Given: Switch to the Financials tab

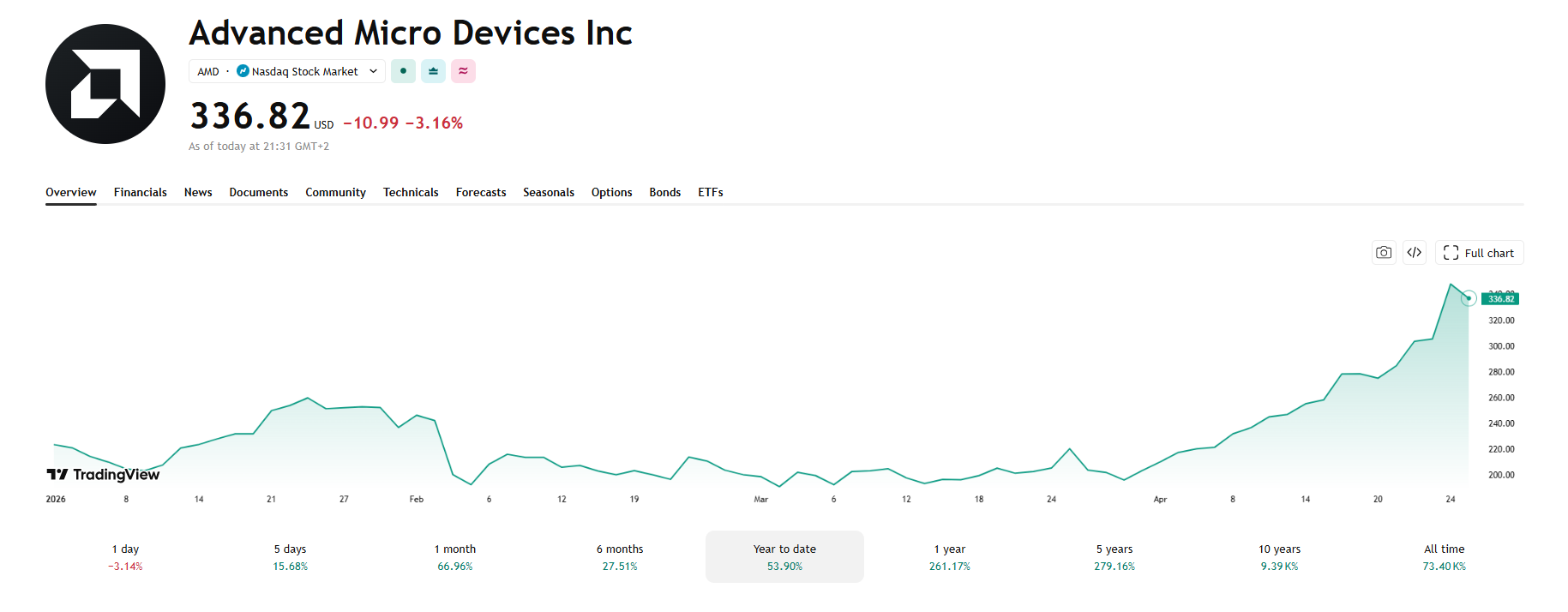Looking at the screenshot, I should 141,192.
